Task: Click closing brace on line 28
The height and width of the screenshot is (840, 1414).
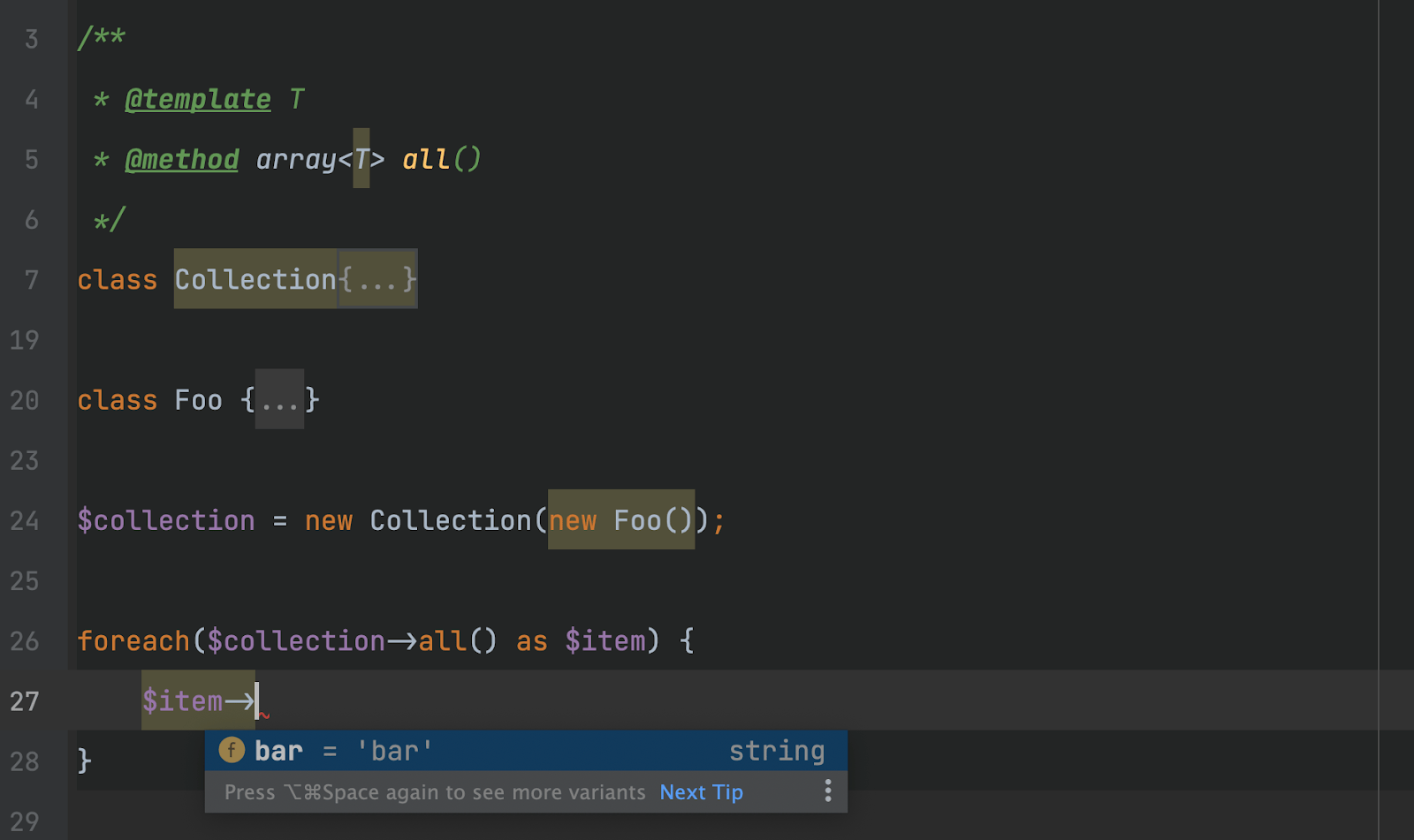Action: tap(84, 761)
